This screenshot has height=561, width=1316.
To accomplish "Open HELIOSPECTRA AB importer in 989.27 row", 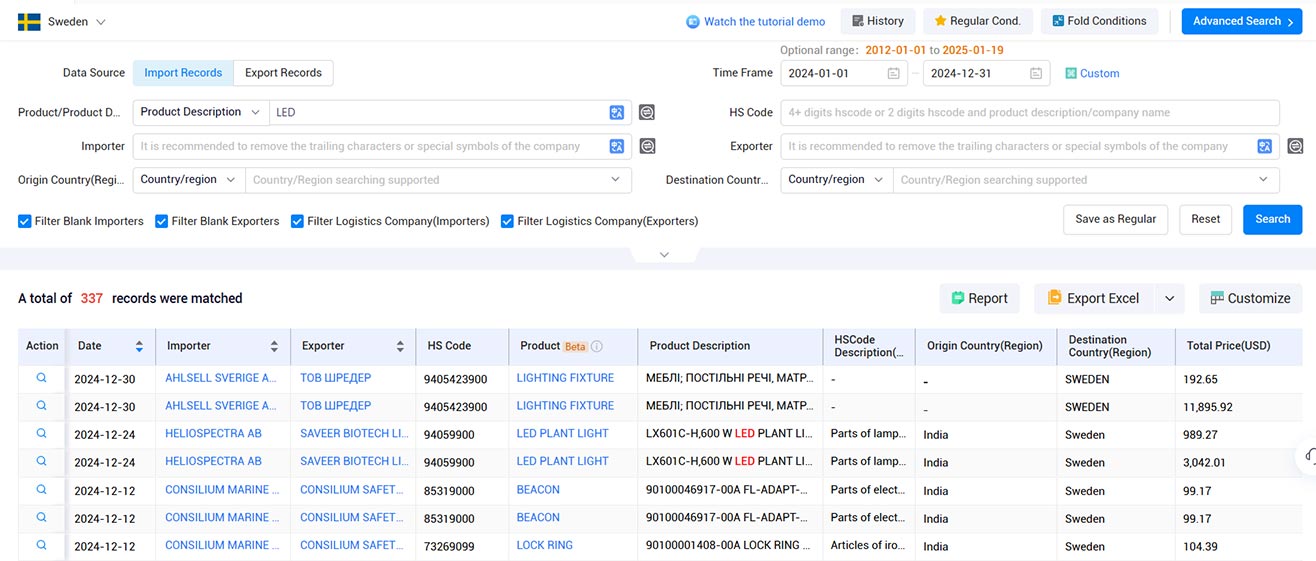I will pyautogui.click(x=213, y=434).
